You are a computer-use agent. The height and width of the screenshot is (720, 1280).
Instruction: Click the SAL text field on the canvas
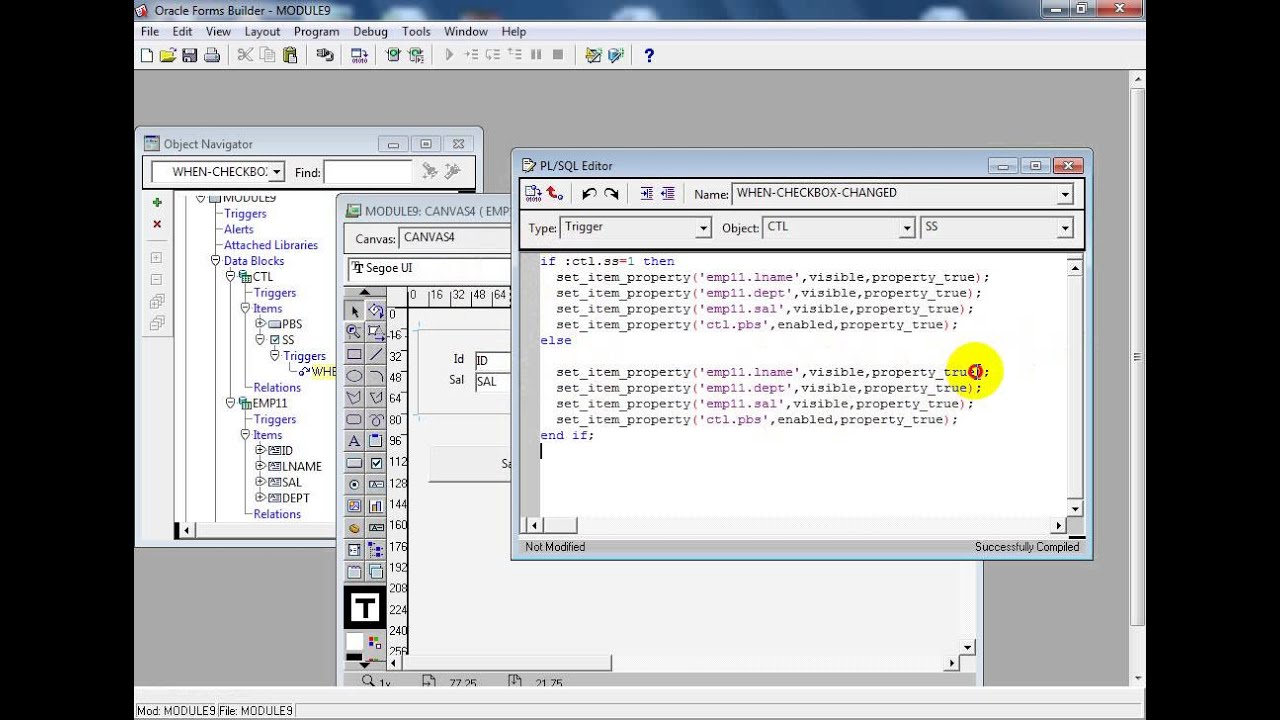(492, 381)
